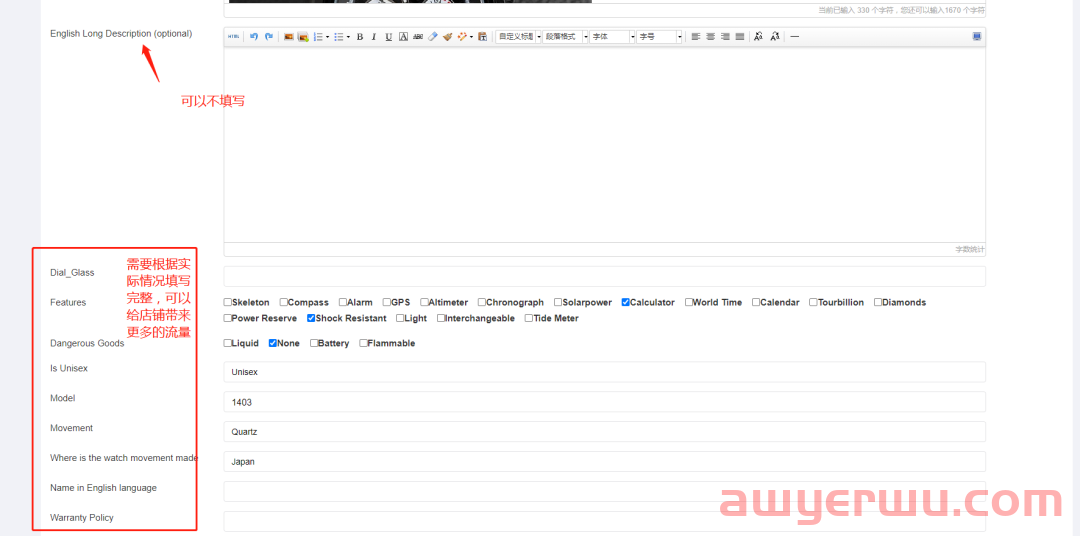Toggle underline formatting in editor
The image size is (1080, 536).
point(389,37)
